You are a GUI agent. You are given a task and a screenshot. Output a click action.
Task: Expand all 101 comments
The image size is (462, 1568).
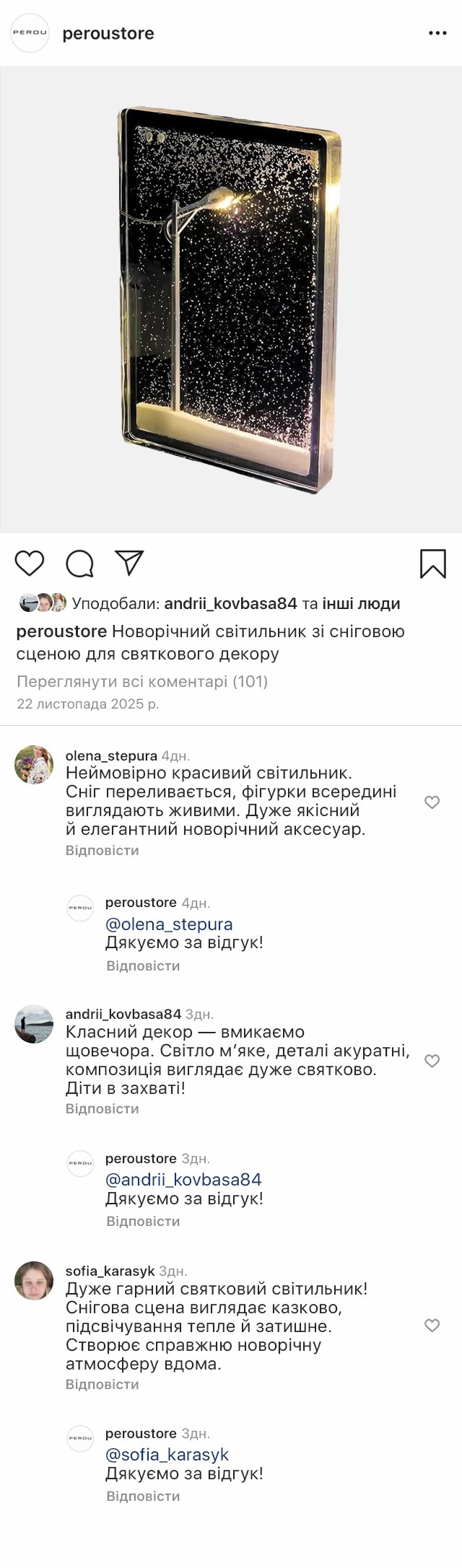(x=142, y=681)
